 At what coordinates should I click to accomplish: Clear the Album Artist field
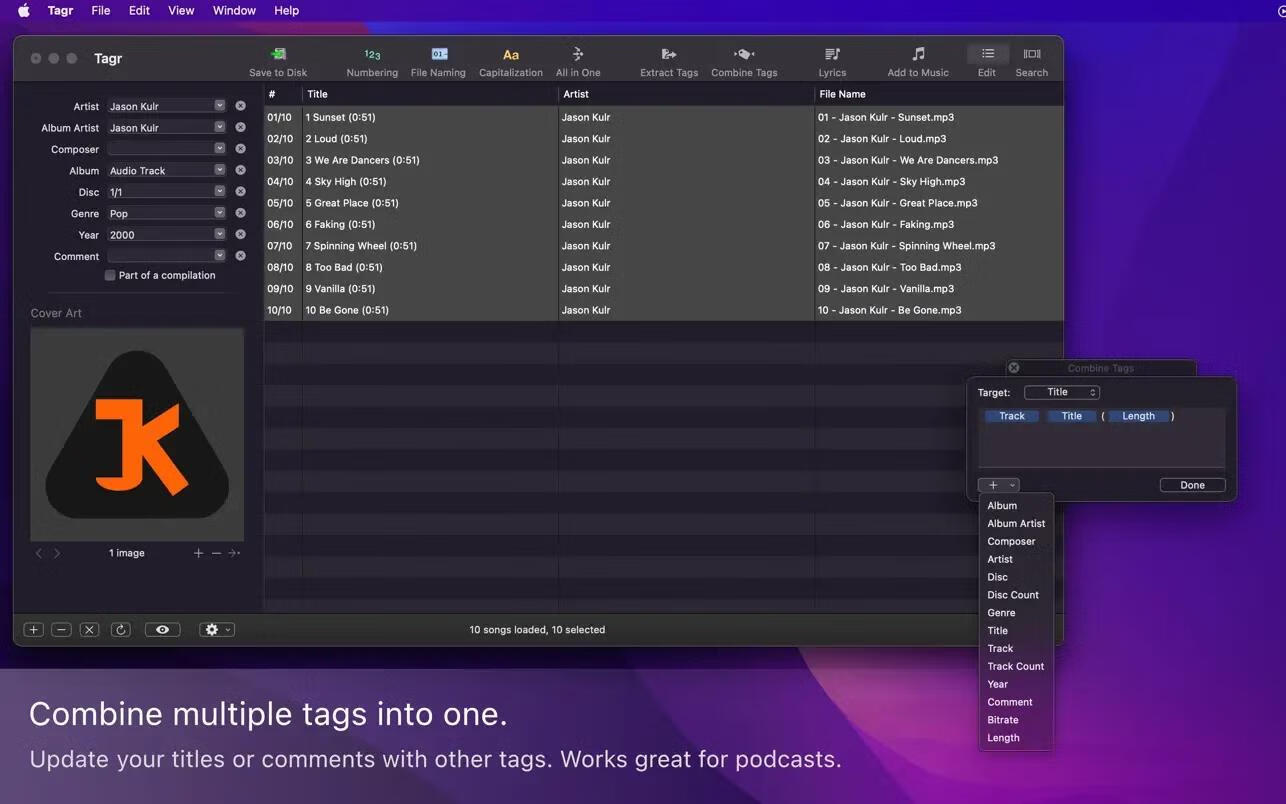pyautogui.click(x=240, y=127)
